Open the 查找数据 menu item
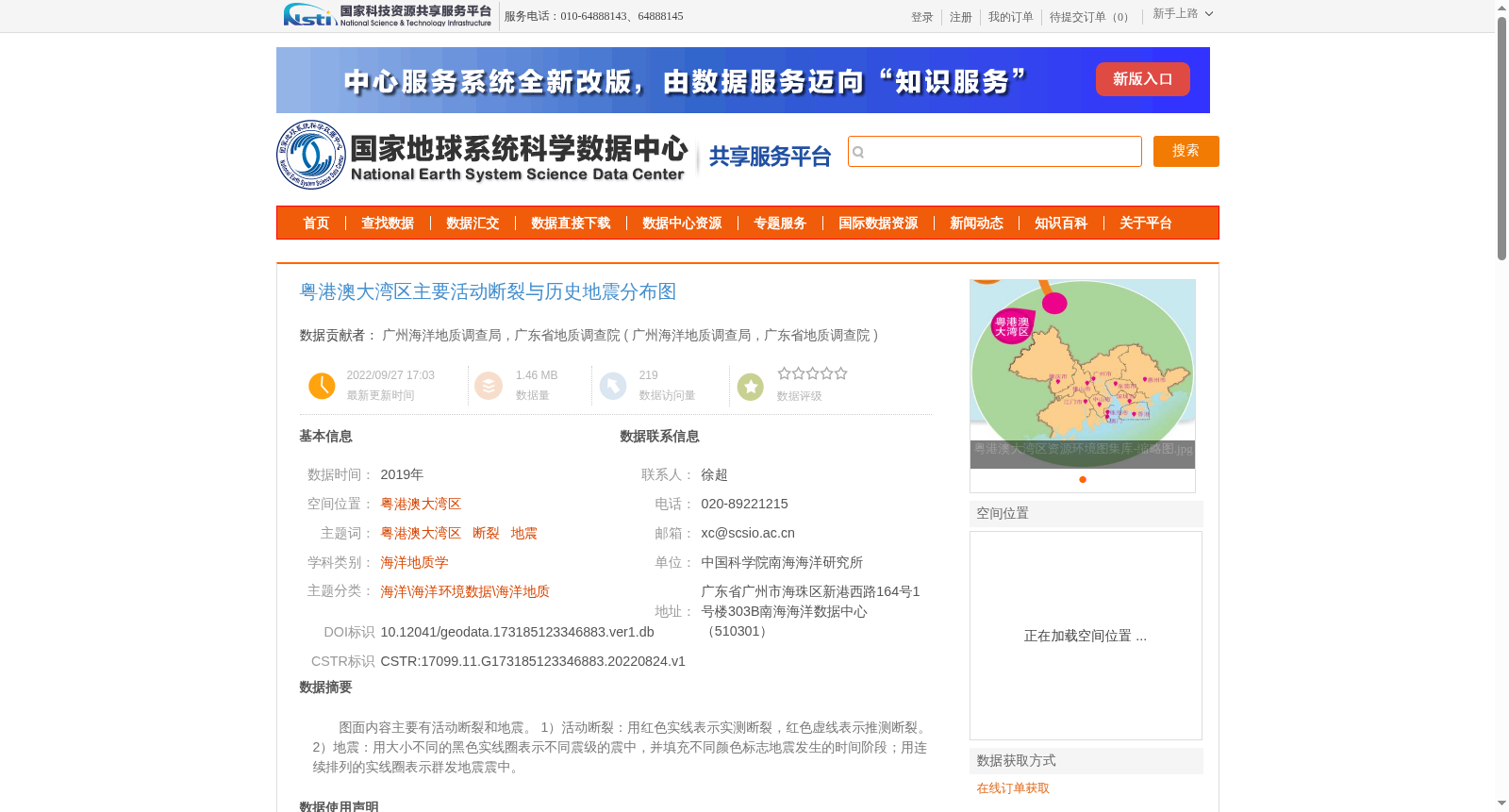The image size is (1509, 812). pyautogui.click(x=388, y=224)
